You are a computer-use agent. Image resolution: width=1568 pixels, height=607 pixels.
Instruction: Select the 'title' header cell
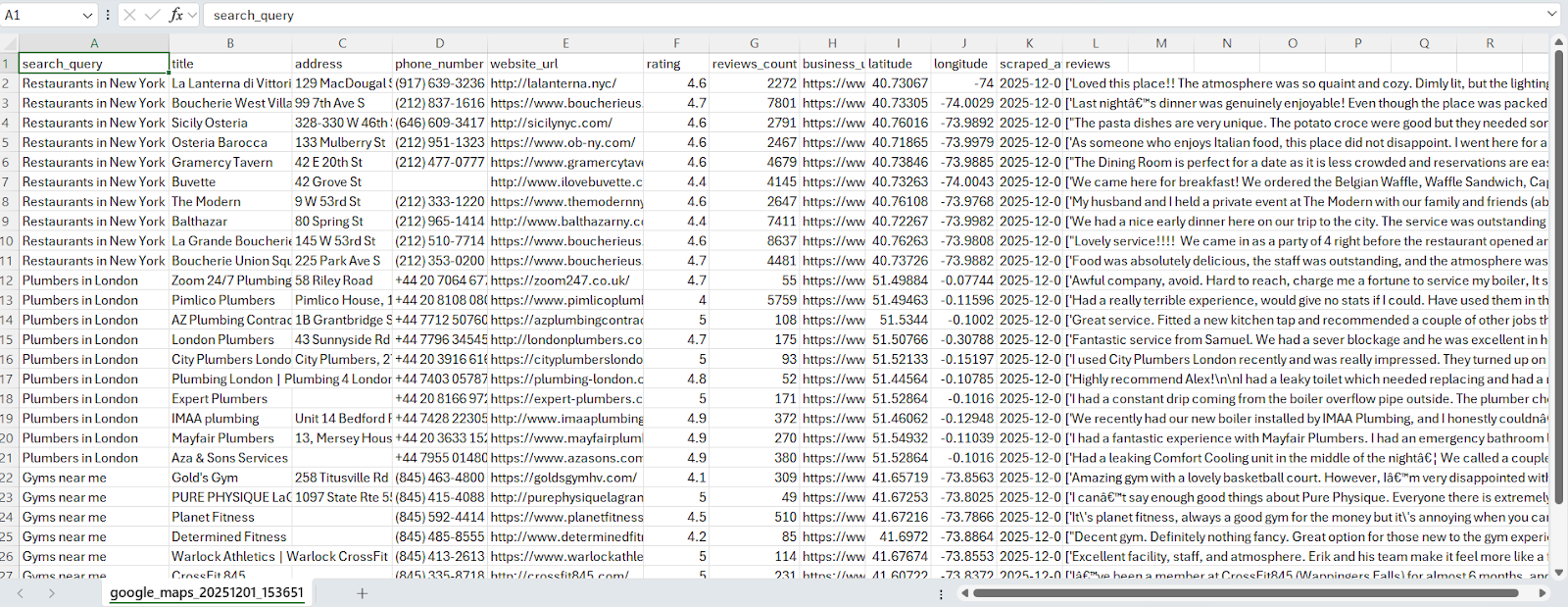coord(230,64)
